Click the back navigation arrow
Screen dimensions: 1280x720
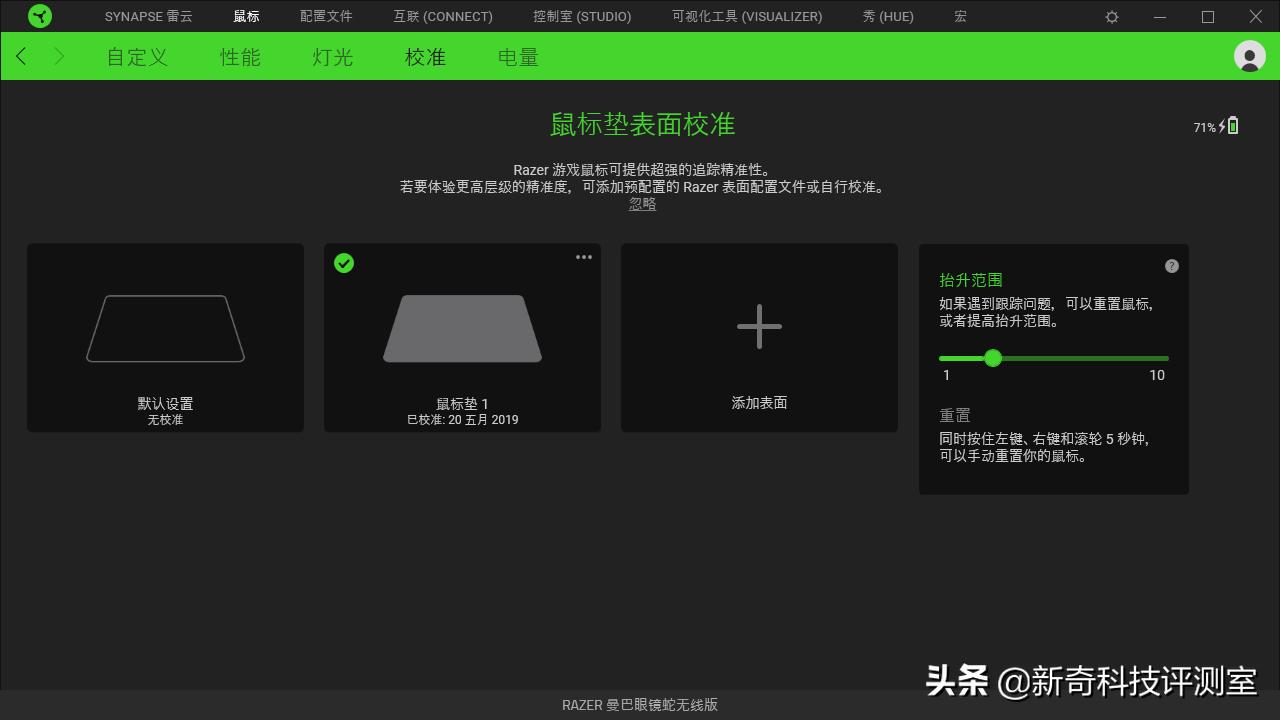[x=21, y=56]
